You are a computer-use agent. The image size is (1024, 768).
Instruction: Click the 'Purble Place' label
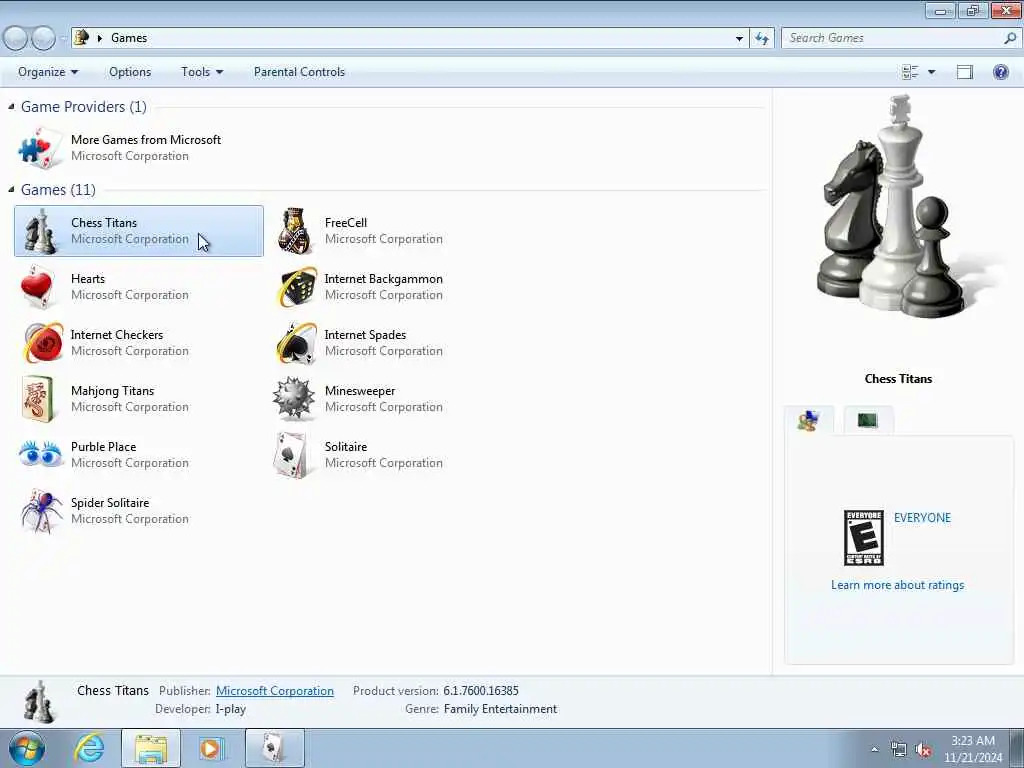(103, 447)
